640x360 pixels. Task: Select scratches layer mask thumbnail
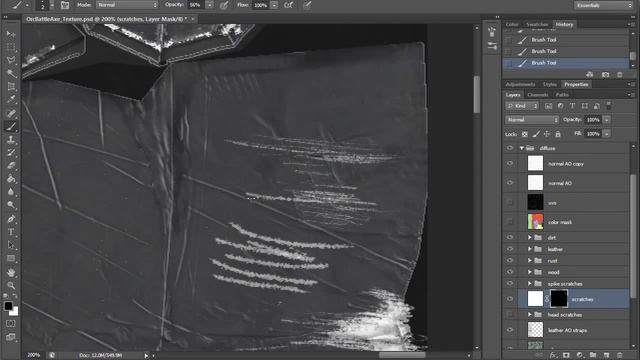click(559, 299)
